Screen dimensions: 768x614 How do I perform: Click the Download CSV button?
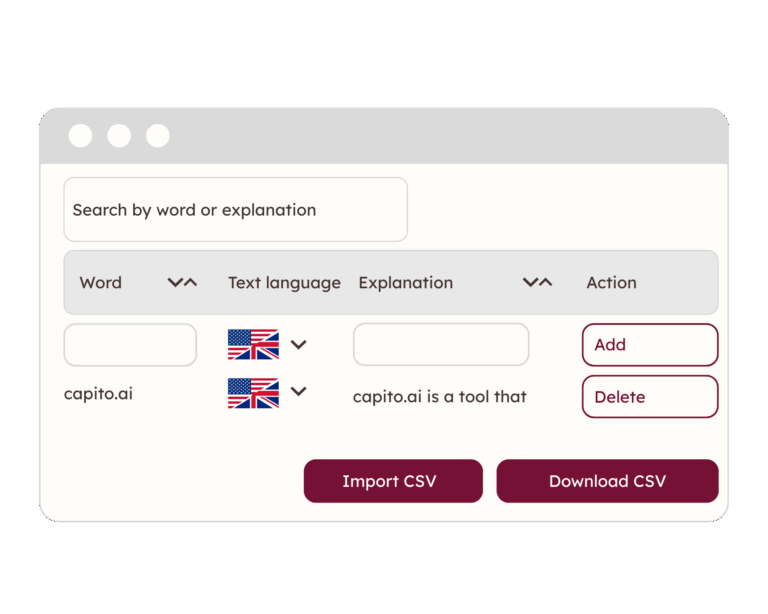[x=607, y=481]
